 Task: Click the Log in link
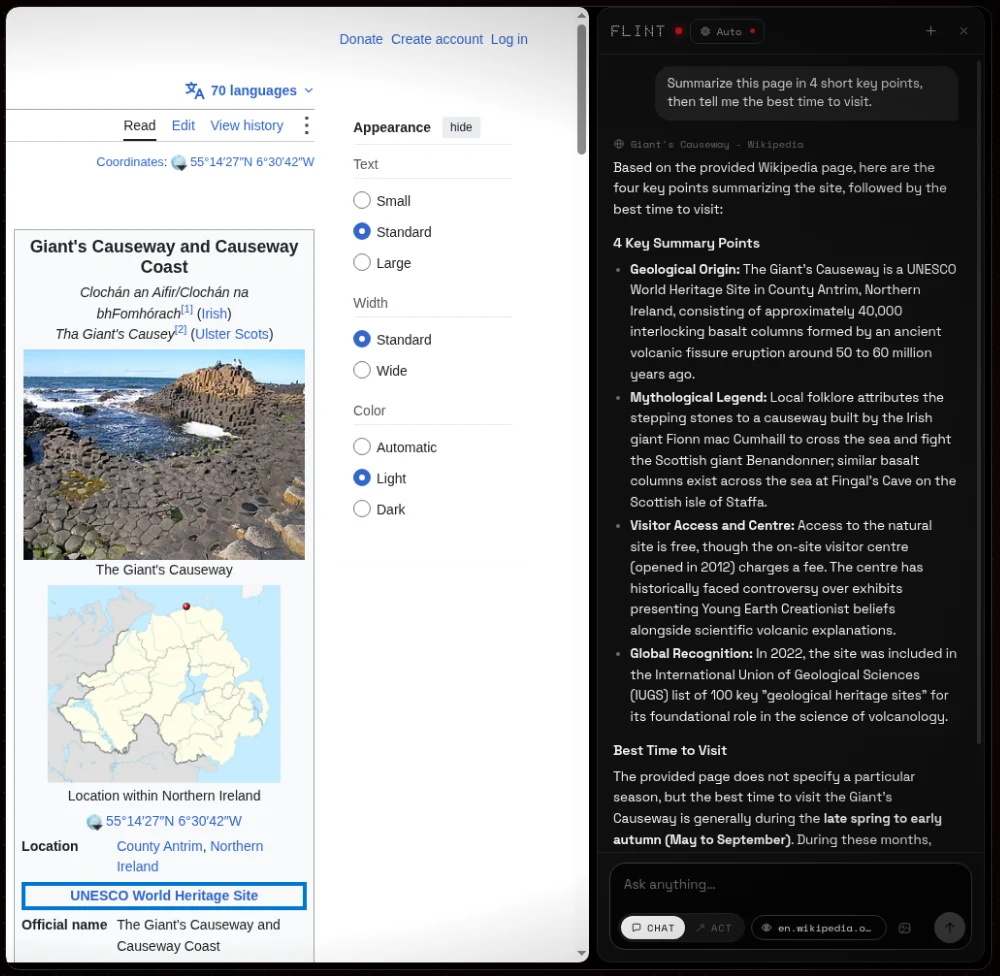tap(509, 40)
